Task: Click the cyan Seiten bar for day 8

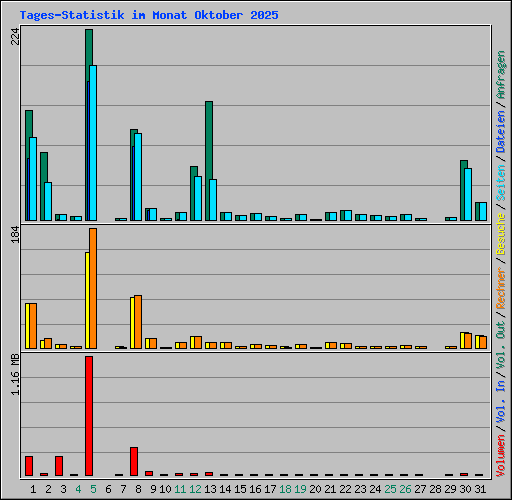Action: pyautogui.click(x=138, y=177)
